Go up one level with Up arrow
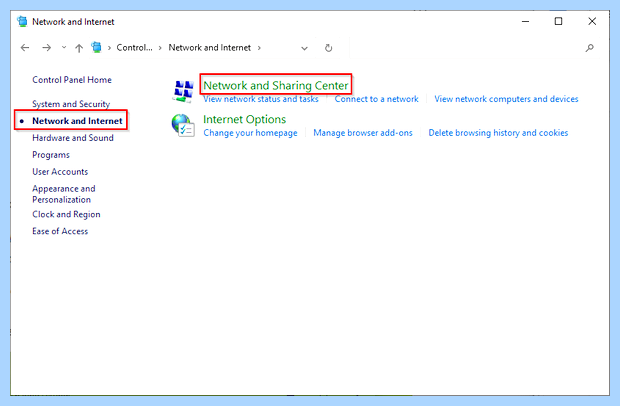This screenshot has width=620, height=406. pyautogui.click(x=79, y=48)
